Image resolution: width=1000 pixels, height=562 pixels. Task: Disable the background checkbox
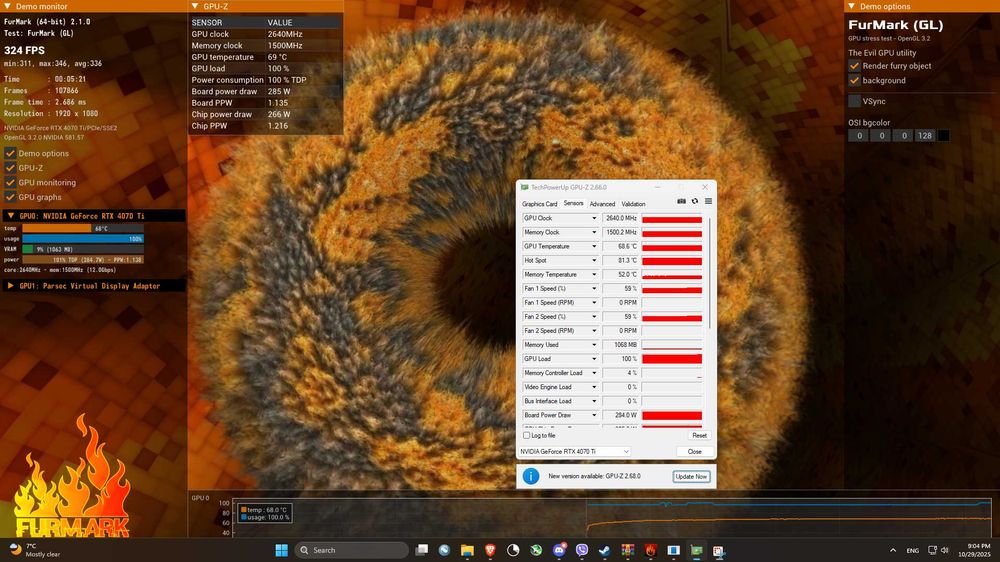point(854,80)
